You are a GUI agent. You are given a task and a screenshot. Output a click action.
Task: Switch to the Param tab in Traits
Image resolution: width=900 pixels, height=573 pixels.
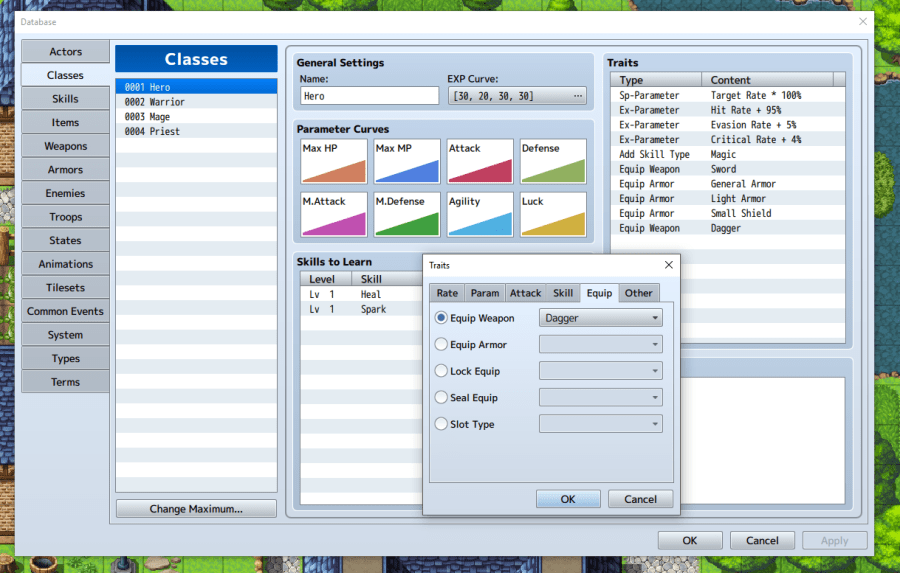pos(484,293)
